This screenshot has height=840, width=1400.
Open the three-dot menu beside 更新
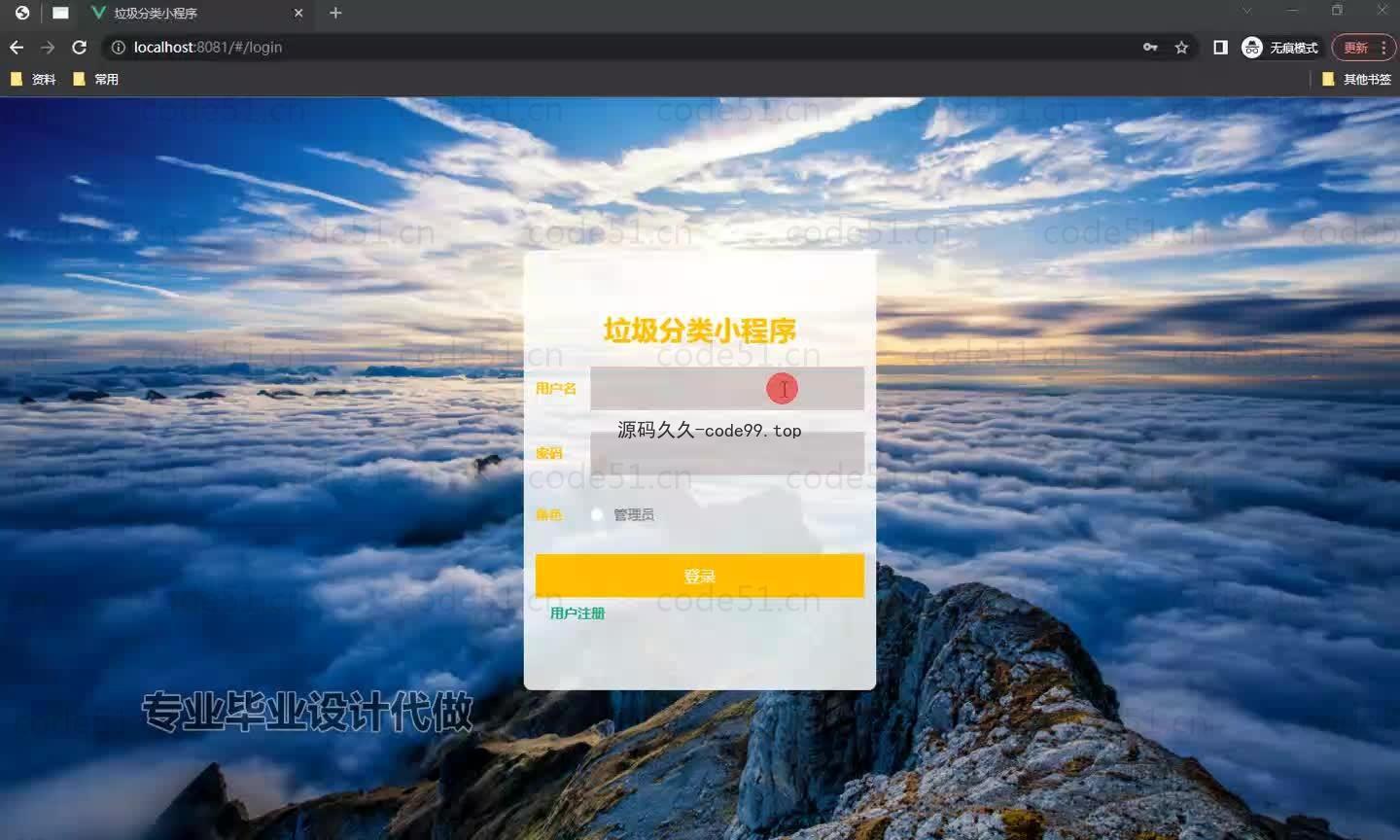tap(1383, 48)
